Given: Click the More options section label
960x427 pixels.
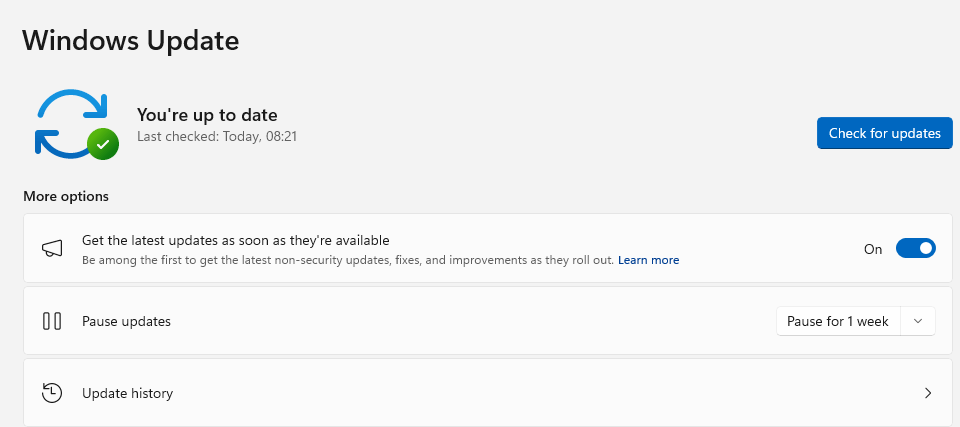Looking at the screenshot, I should coord(66,196).
